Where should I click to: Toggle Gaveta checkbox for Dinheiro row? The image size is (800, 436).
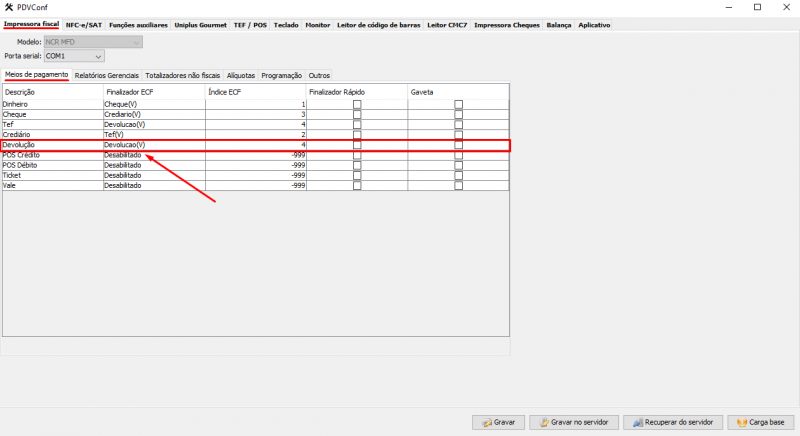pos(459,104)
